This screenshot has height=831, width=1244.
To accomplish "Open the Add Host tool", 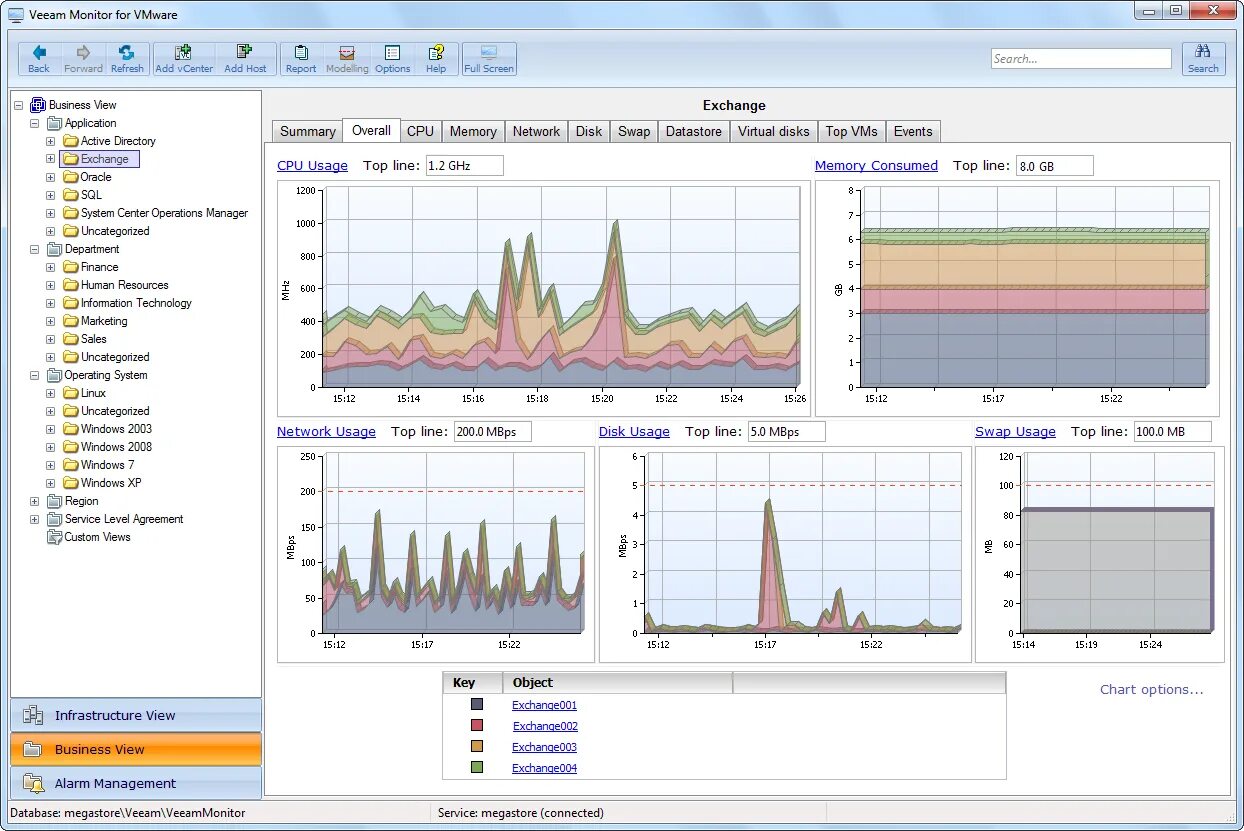I will pyautogui.click(x=245, y=54).
